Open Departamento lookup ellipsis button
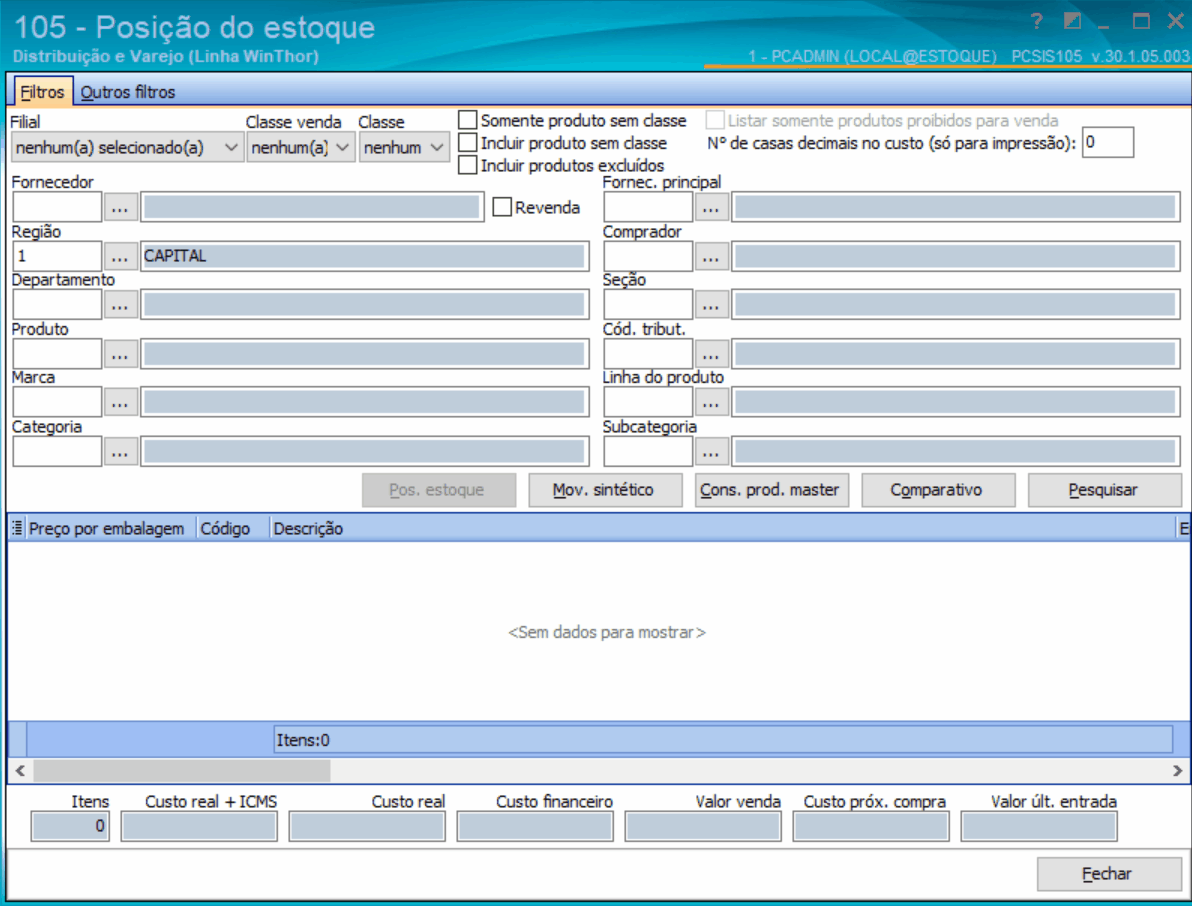 click(120, 305)
